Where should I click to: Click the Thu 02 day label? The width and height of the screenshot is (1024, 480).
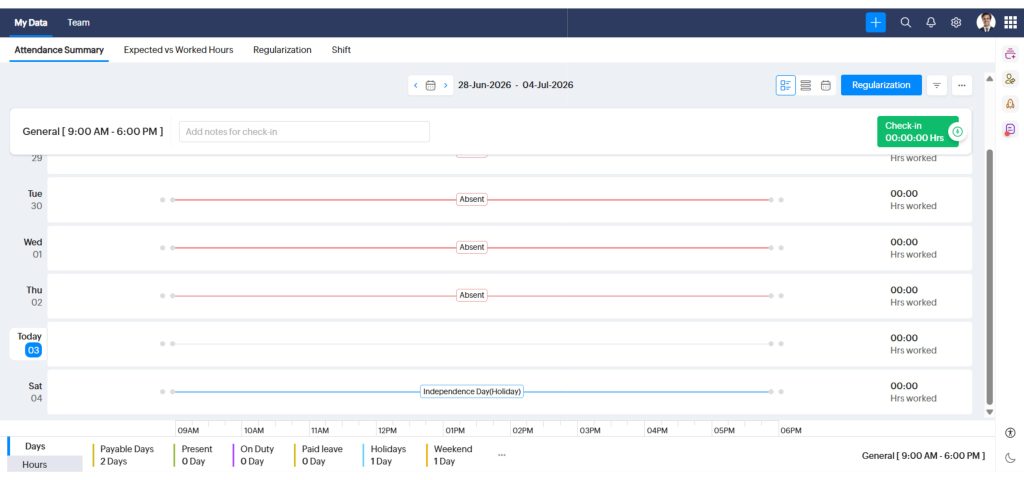pos(35,295)
